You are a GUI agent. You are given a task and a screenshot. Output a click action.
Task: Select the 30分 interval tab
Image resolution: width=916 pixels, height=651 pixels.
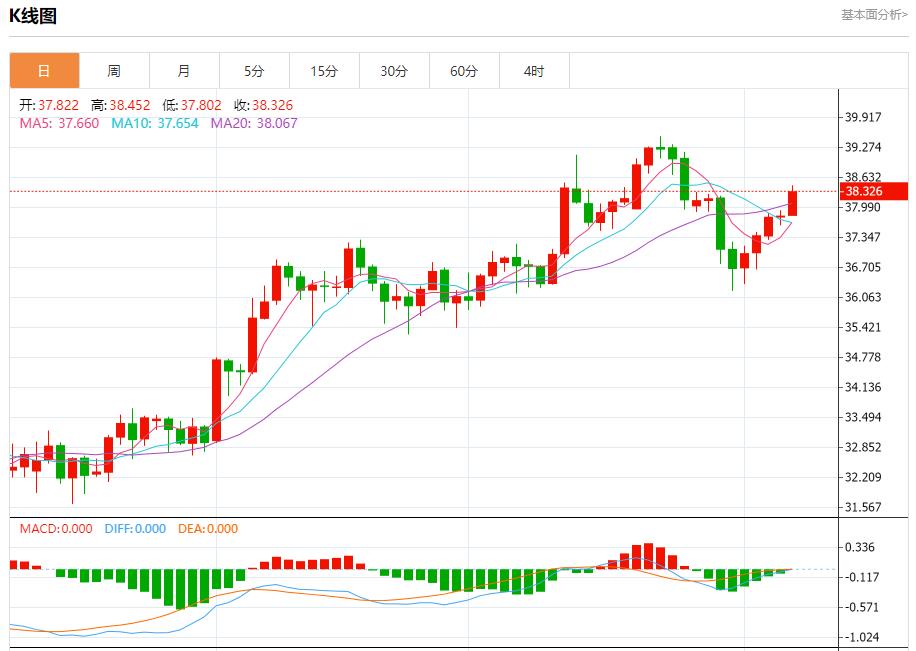tap(393, 70)
